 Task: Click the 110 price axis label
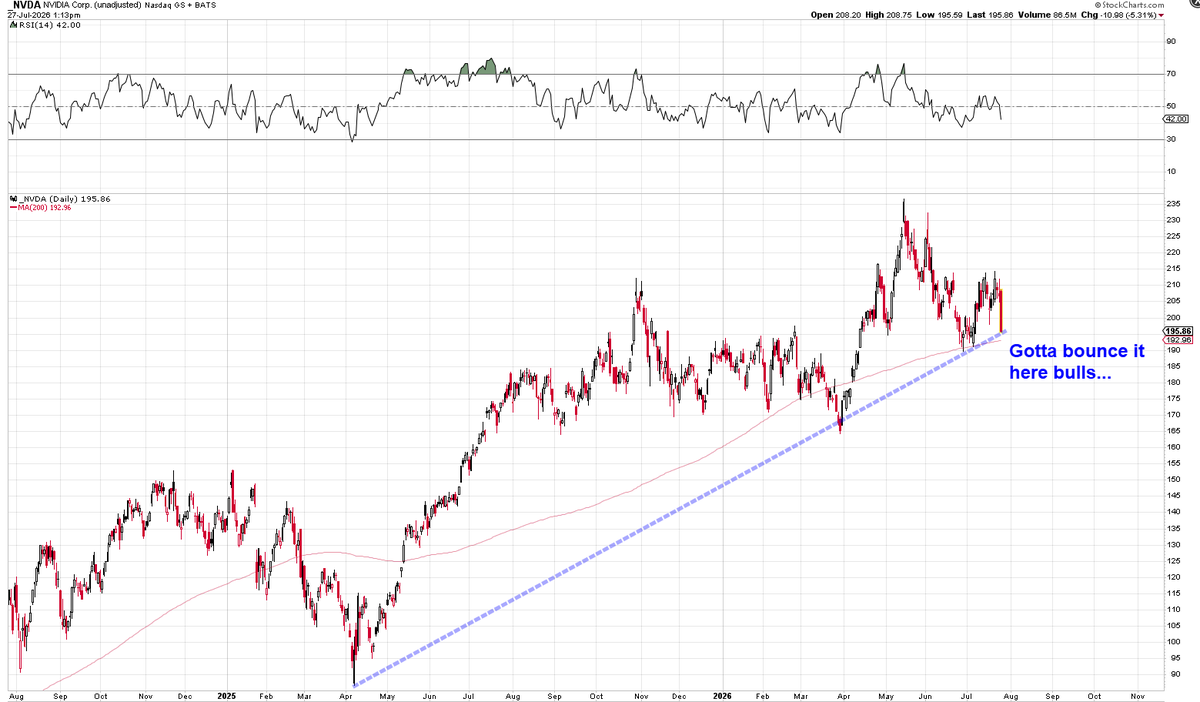[x=1172, y=608]
